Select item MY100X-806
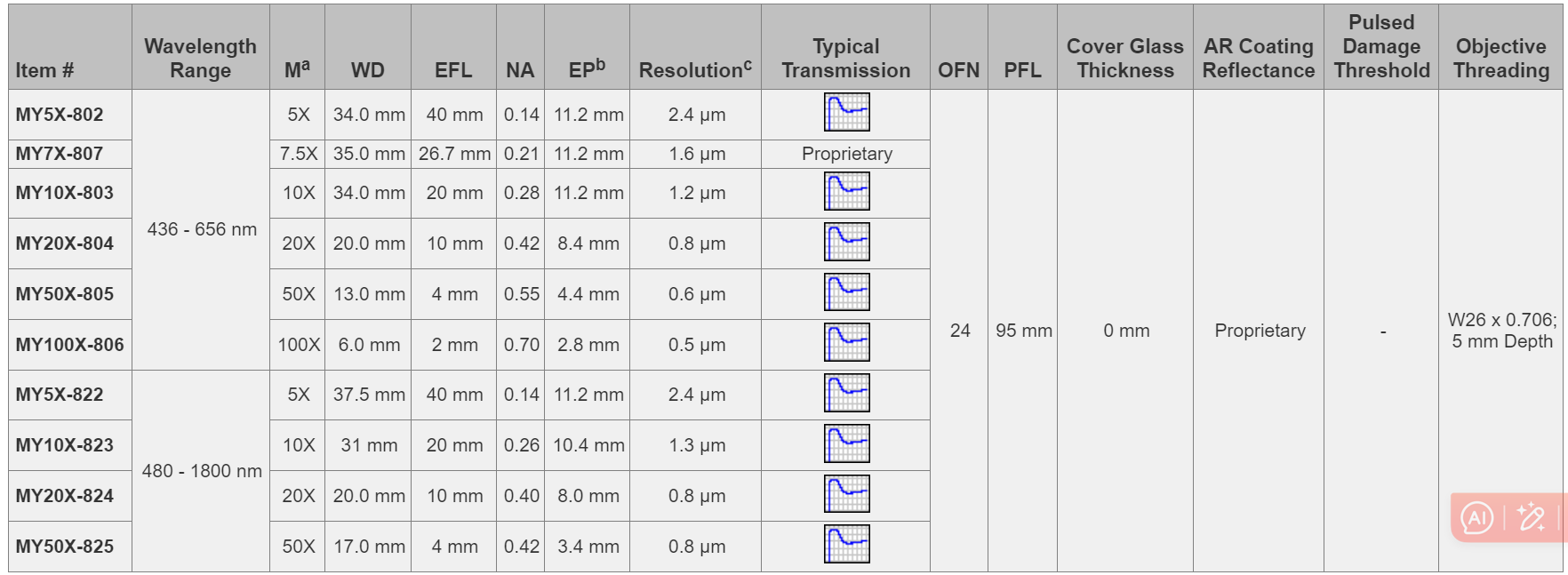This screenshot has width=1568, height=575. coord(69,345)
